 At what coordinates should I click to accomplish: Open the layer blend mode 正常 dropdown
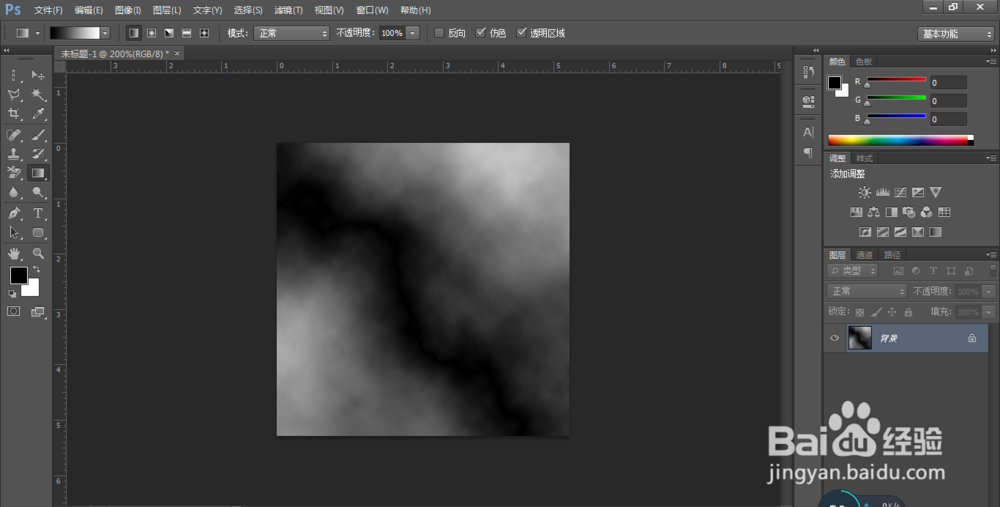(x=867, y=291)
